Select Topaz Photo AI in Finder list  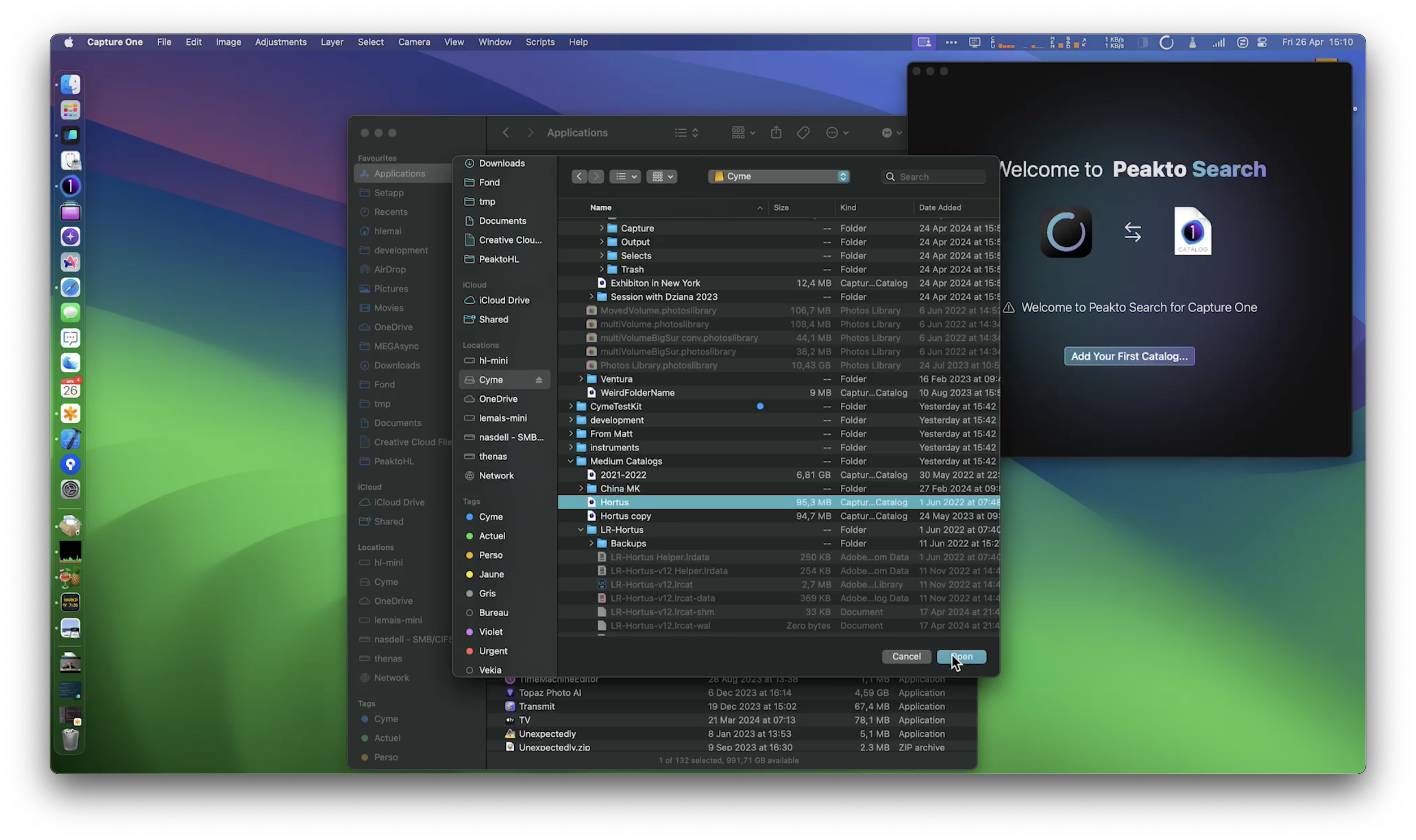click(731, 693)
